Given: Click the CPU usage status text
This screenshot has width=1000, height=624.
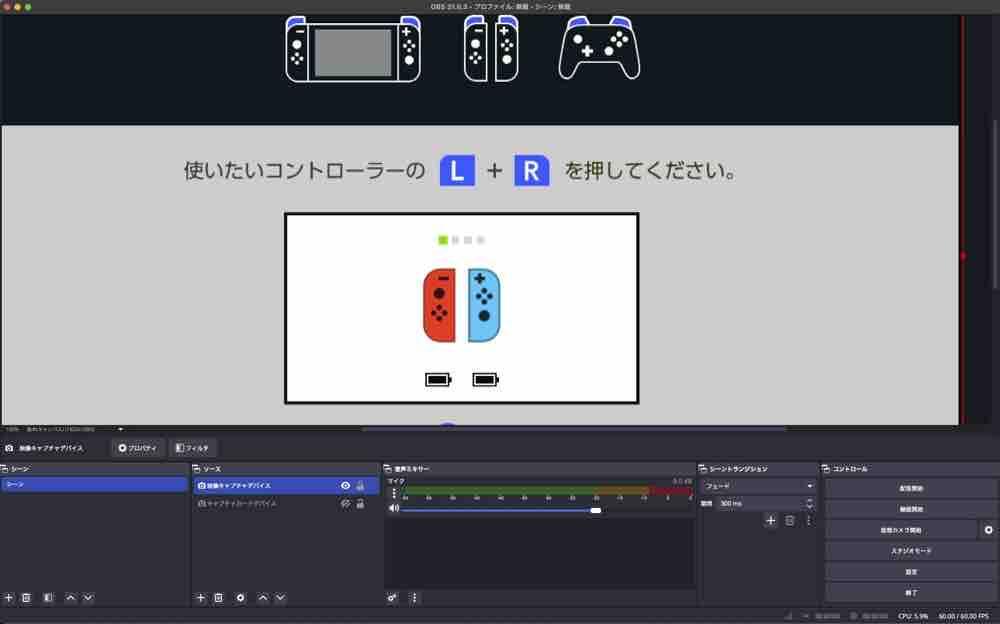Looking at the screenshot, I should coord(913,616).
